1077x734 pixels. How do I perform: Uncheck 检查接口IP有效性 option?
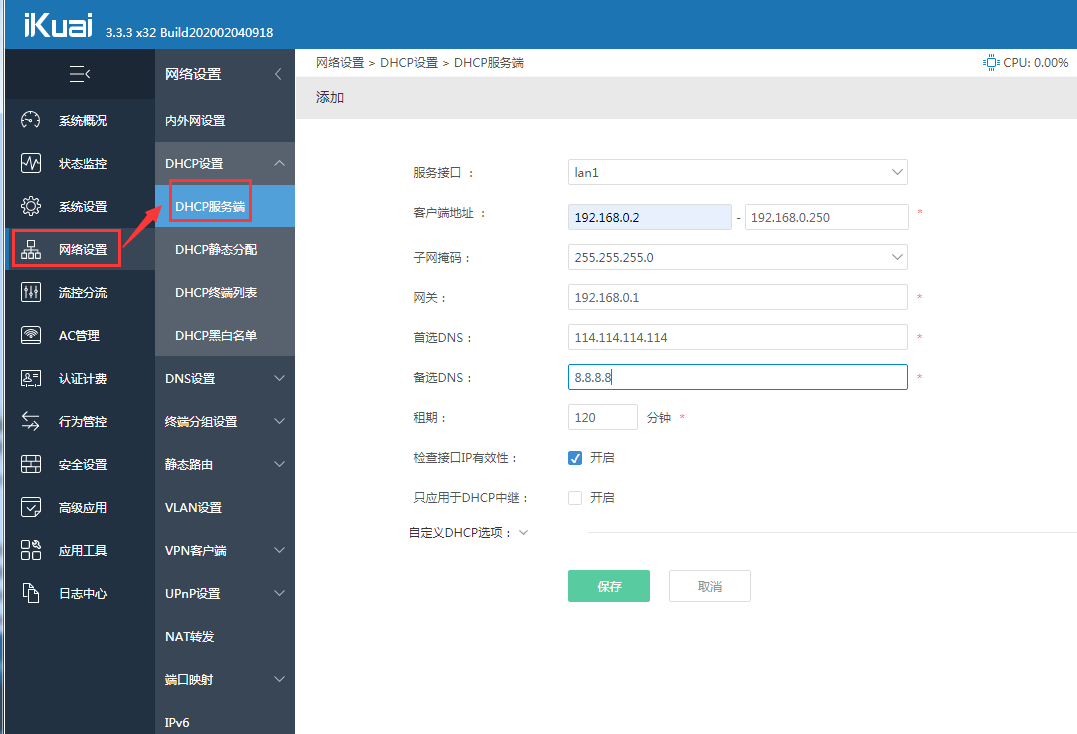coord(575,457)
